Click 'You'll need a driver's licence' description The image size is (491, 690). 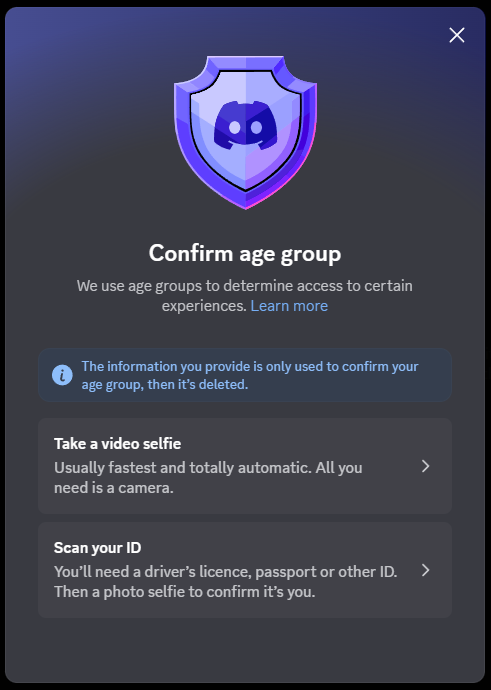226,571
